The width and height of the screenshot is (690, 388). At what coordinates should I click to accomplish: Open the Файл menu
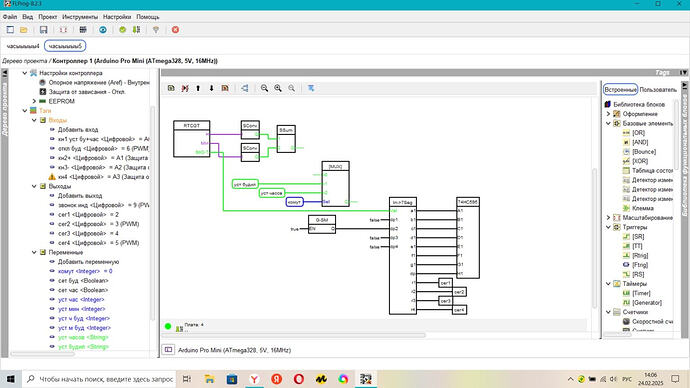click(10, 17)
